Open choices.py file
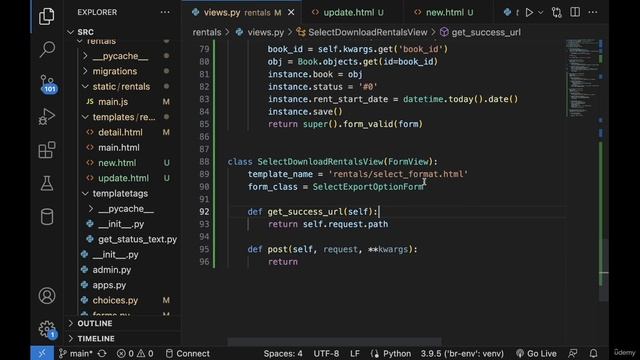The image size is (640, 360). coord(115,300)
